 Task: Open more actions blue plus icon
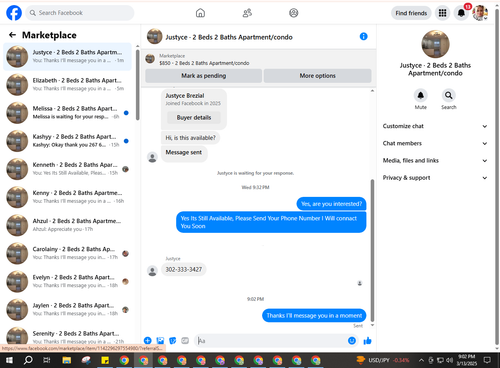click(x=148, y=340)
